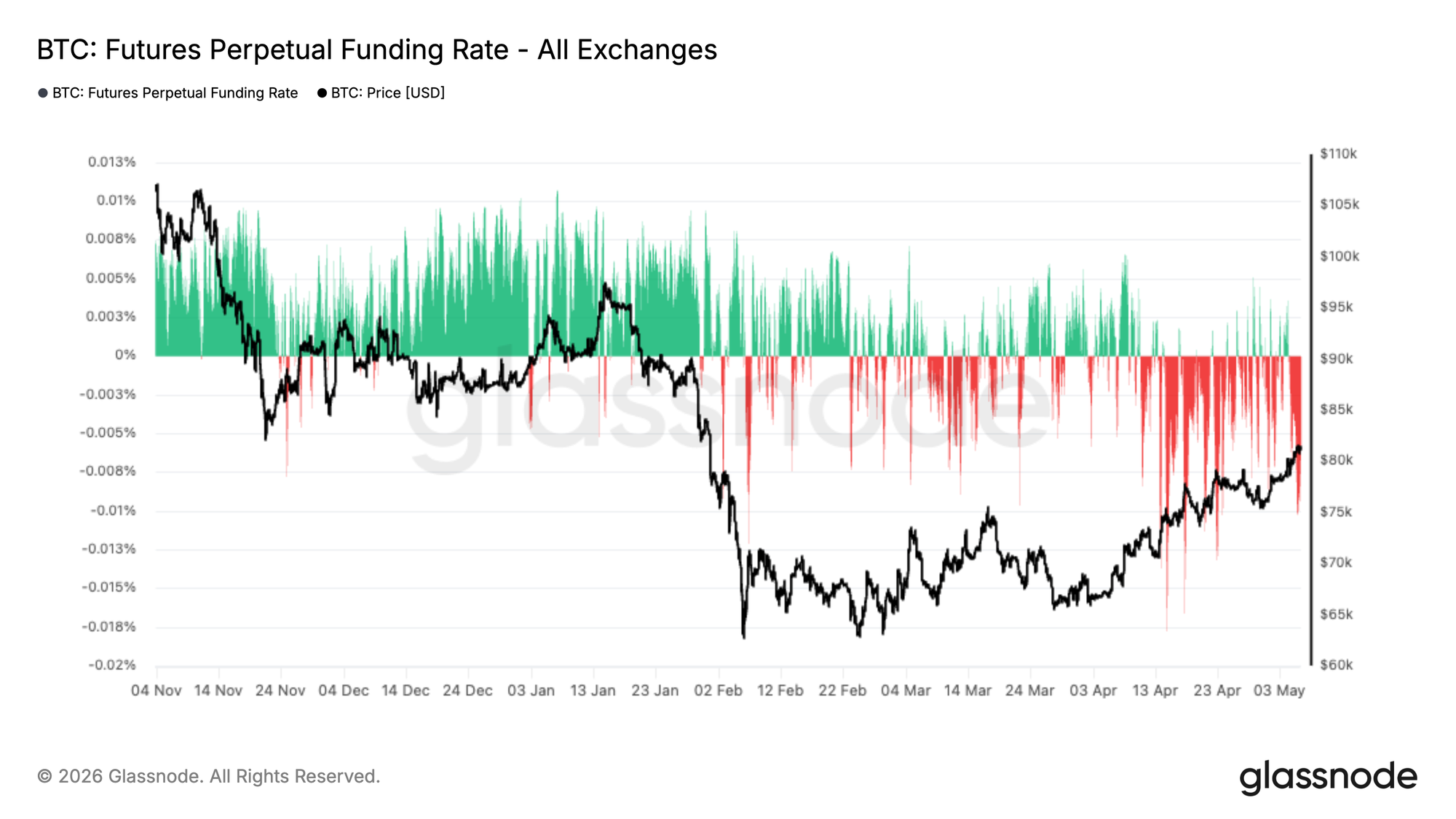This screenshot has width=1456, height=819.
Task: Click the Funding Rate legend dot
Action: pyautogui.click(x=43, y=93)
